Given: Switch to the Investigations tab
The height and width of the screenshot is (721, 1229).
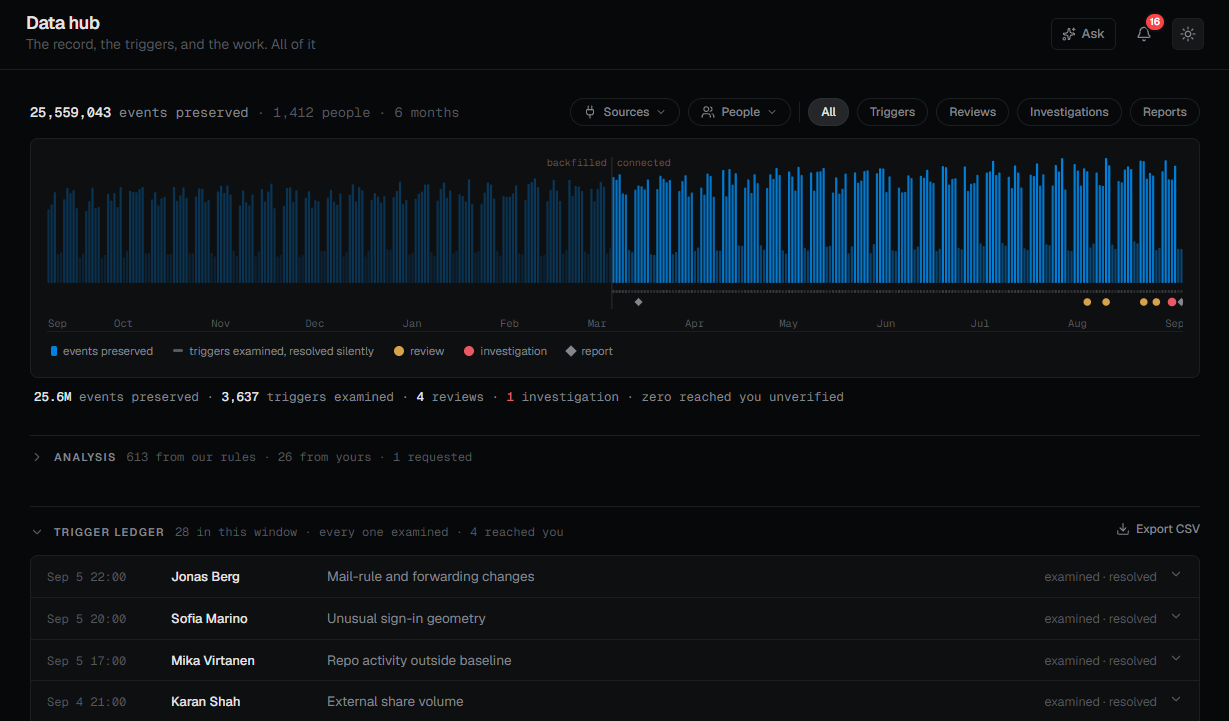Looking at the screenshot, I should 1069,112.
